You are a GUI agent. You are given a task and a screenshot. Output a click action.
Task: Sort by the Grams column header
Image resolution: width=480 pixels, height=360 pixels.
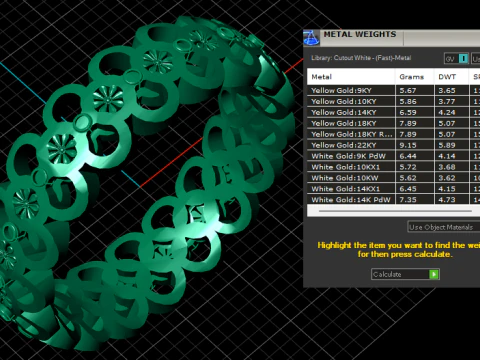415,77
